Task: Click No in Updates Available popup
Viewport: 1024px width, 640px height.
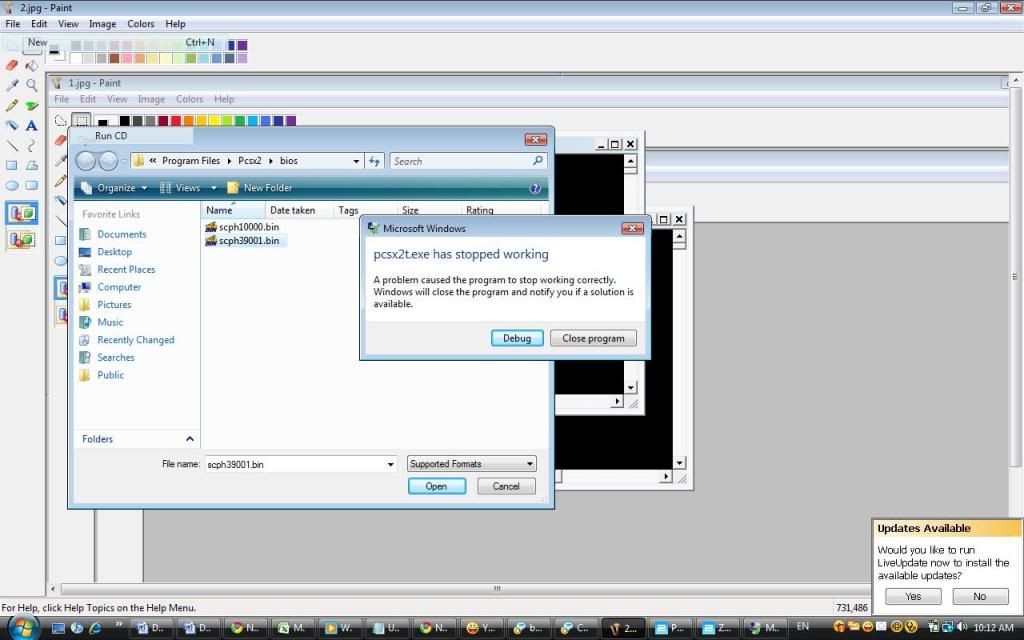Action: point(980,596)
